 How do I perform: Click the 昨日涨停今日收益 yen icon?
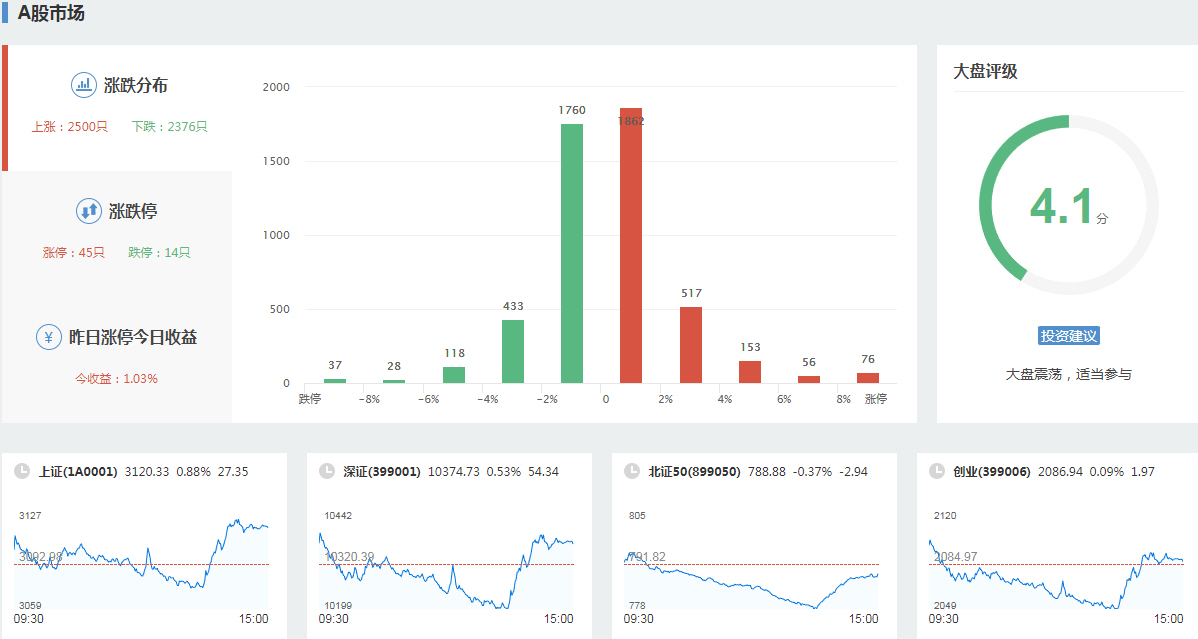pos(48,337)
